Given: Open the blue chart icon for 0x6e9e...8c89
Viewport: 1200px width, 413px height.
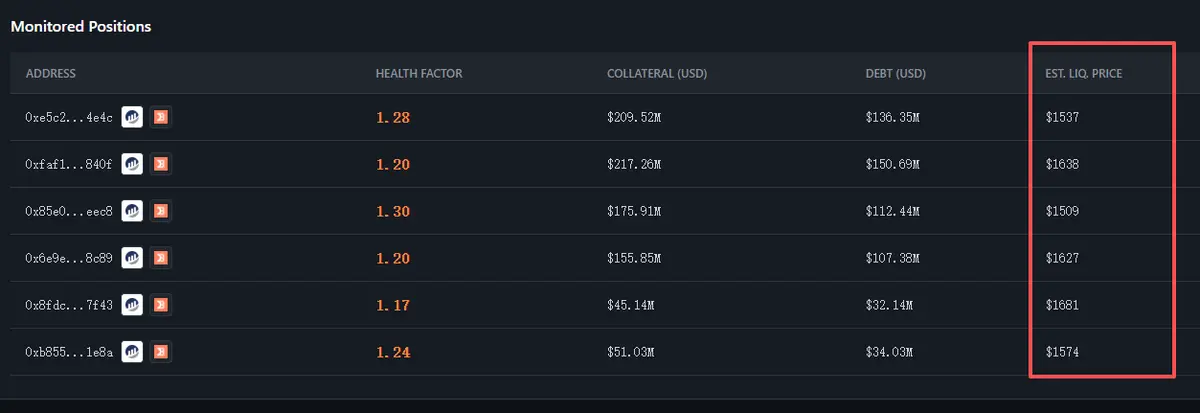Looking at the screenshot, I should (132, 258).
